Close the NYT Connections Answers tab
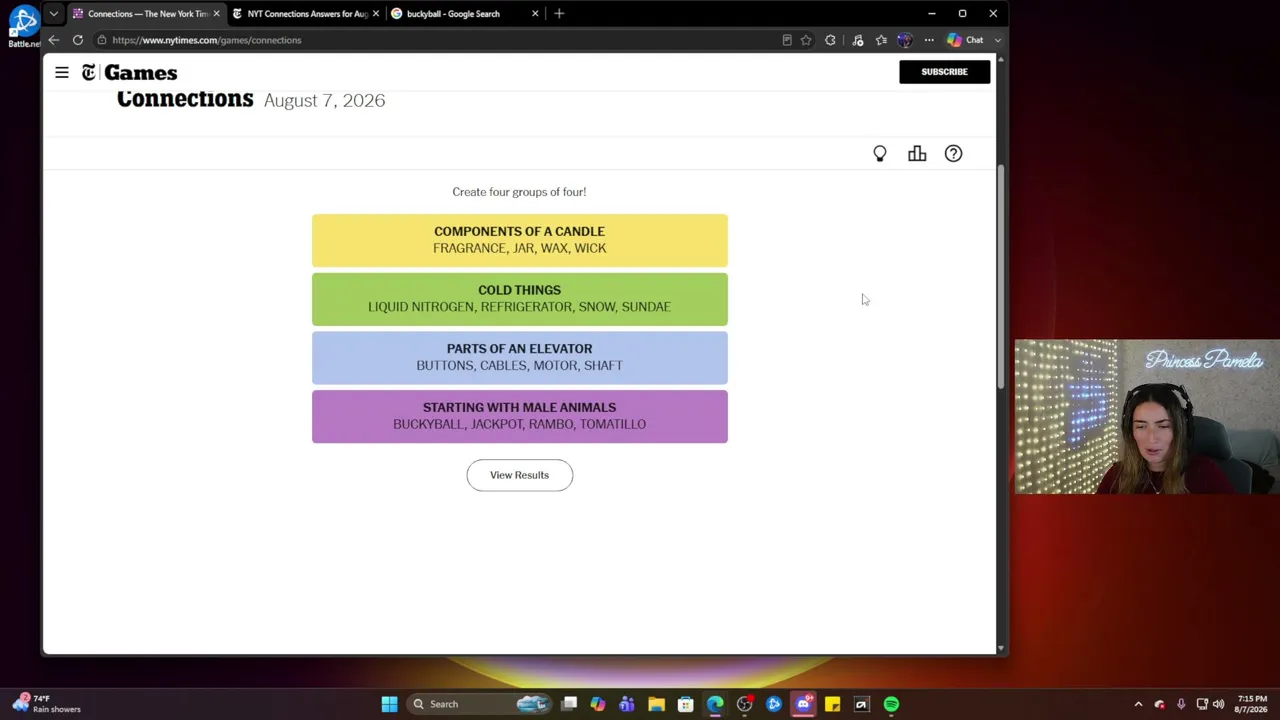This screenshot has height=720, width=1280. click(376, 14)
